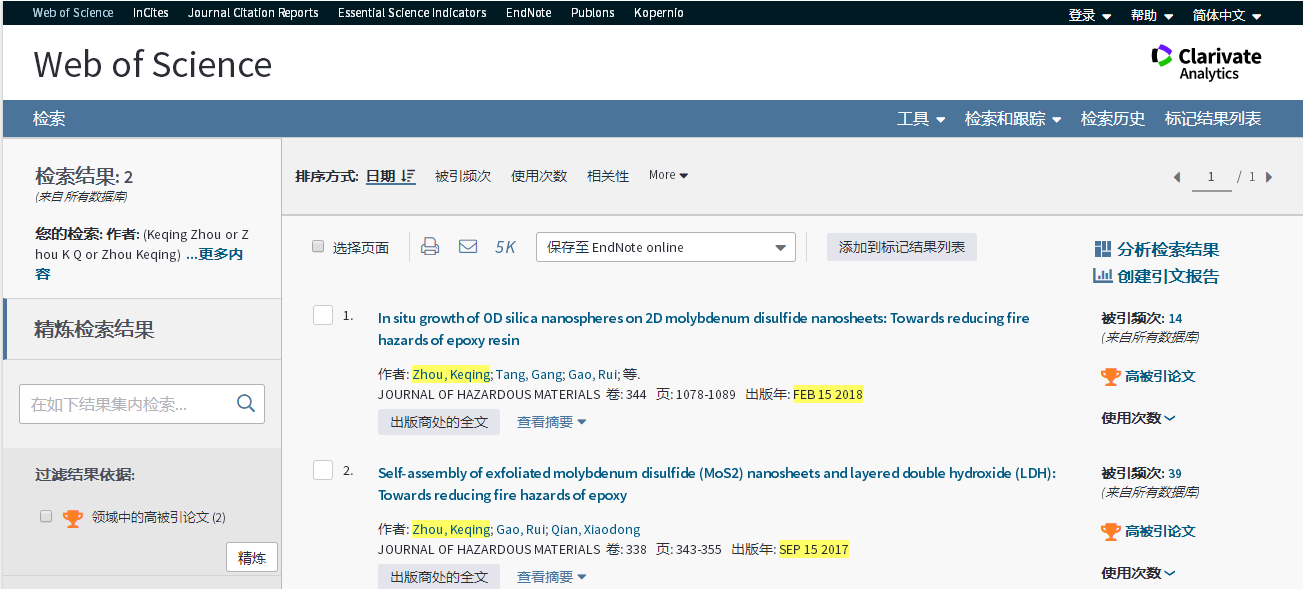Go to previous results page arrow
Screen dimensions: 1303x589
click(1177, 177)
